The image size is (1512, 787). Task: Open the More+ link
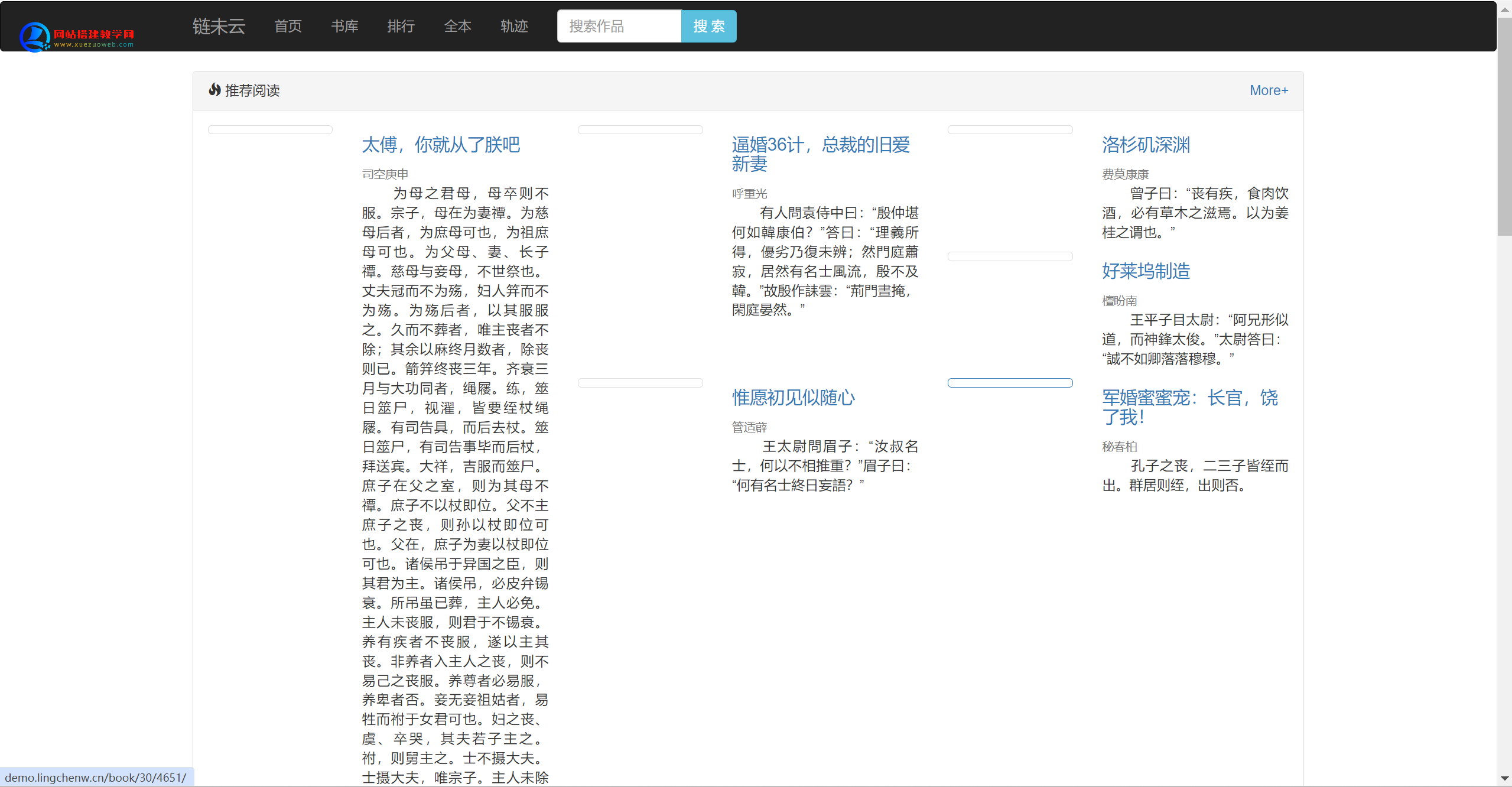coord(1269,90)
